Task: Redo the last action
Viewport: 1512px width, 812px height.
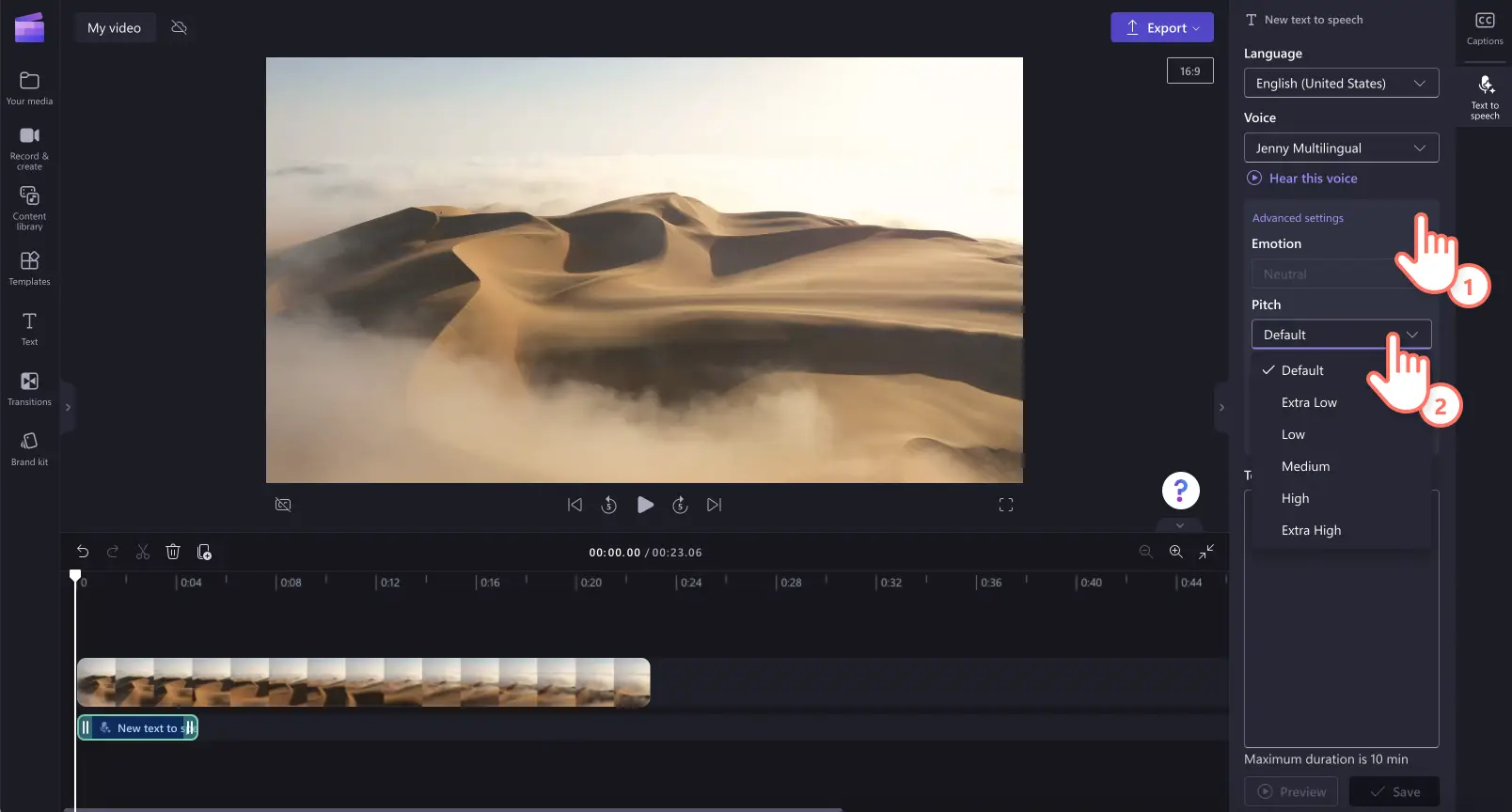Action: point(113,552)
